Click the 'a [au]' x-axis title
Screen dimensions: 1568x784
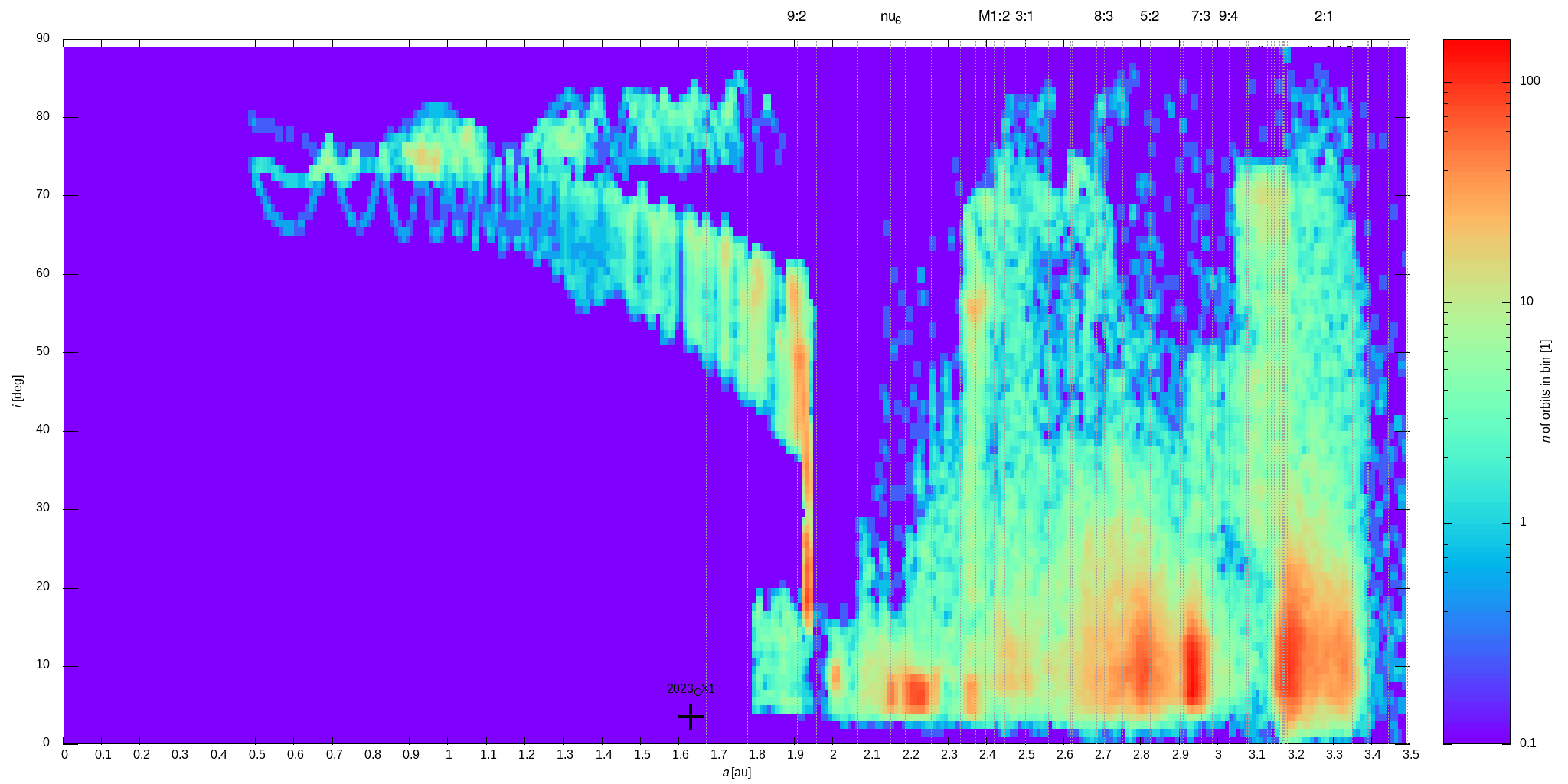coord(737,773)
